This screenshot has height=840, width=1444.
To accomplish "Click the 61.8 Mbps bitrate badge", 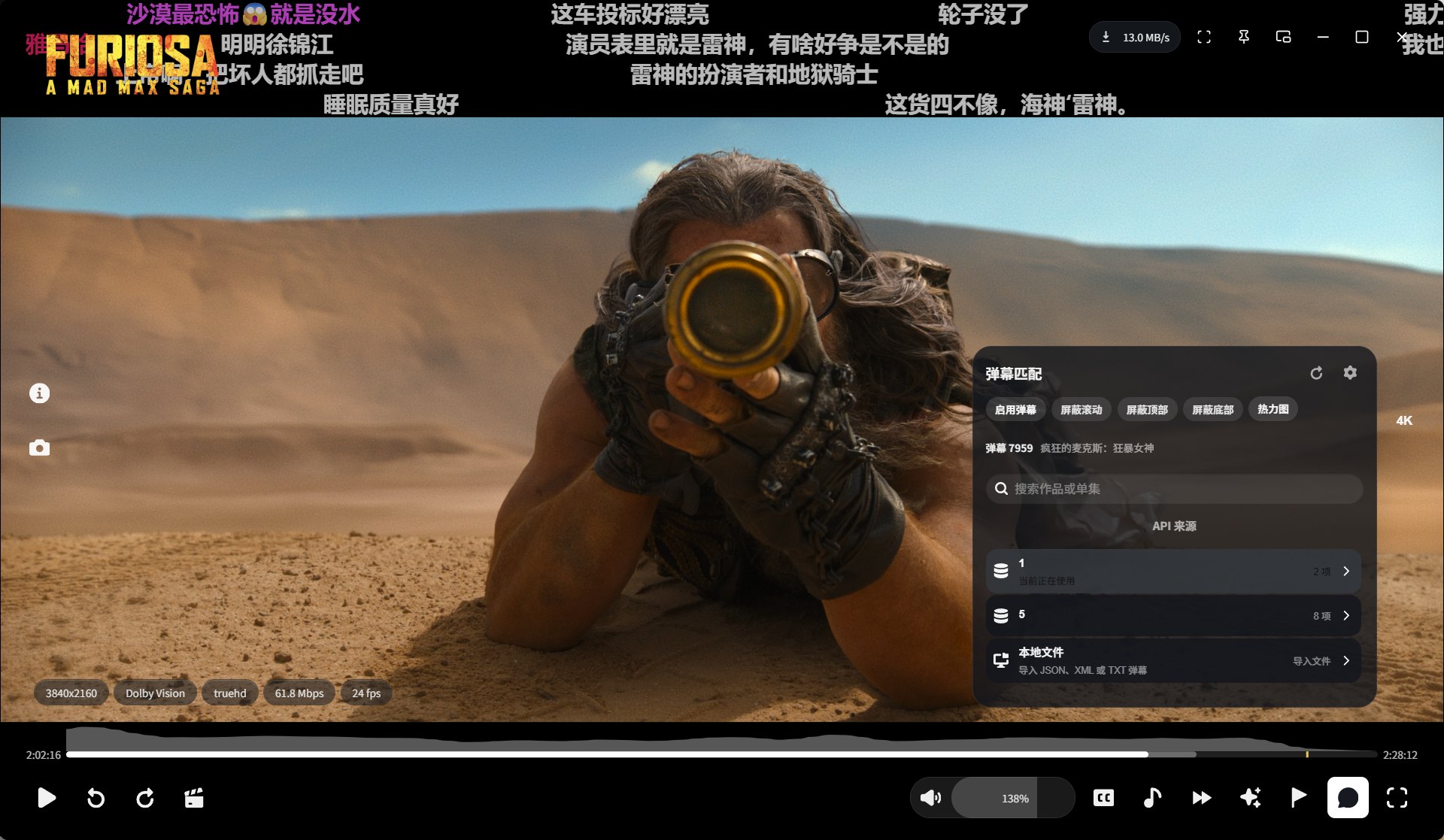I will (299, 693).
